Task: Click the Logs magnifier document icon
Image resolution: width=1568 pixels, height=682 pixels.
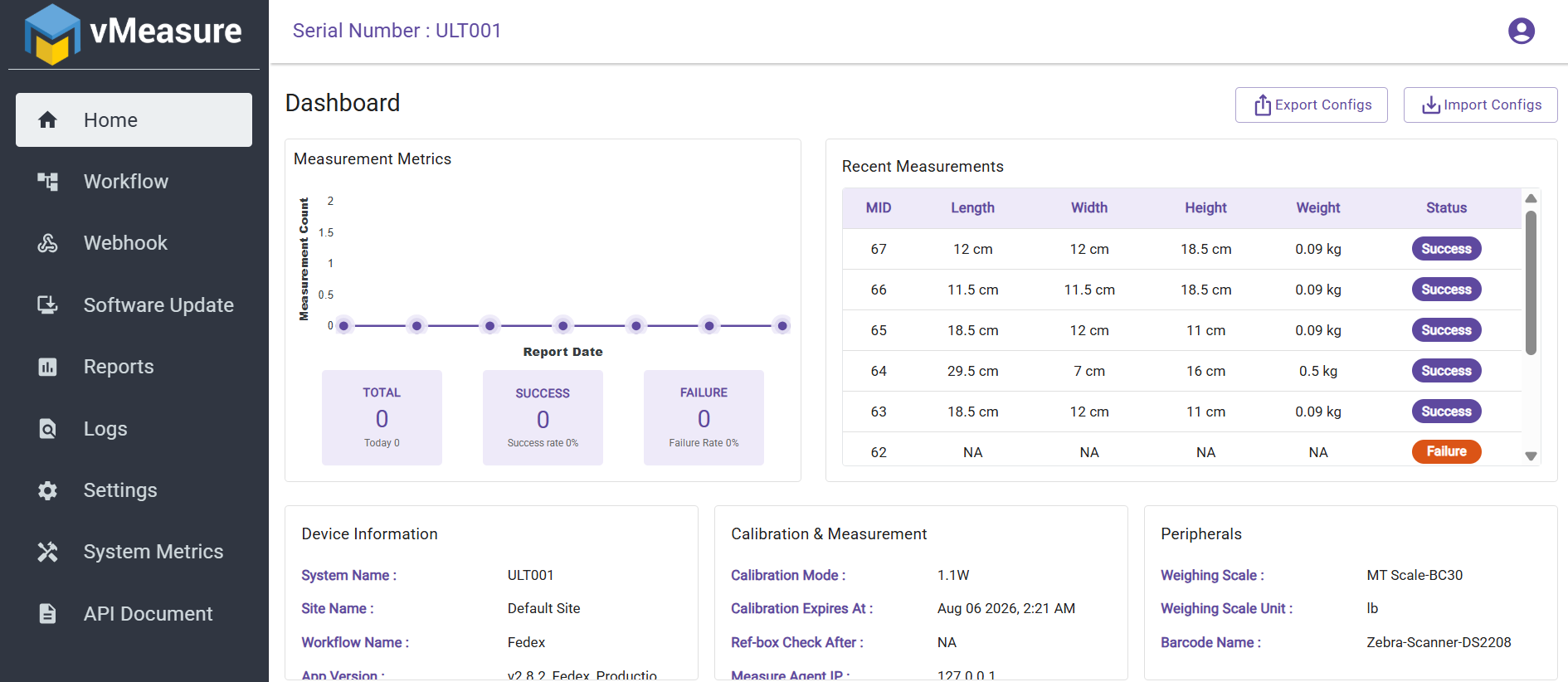Action: click(x=48, y=429)
